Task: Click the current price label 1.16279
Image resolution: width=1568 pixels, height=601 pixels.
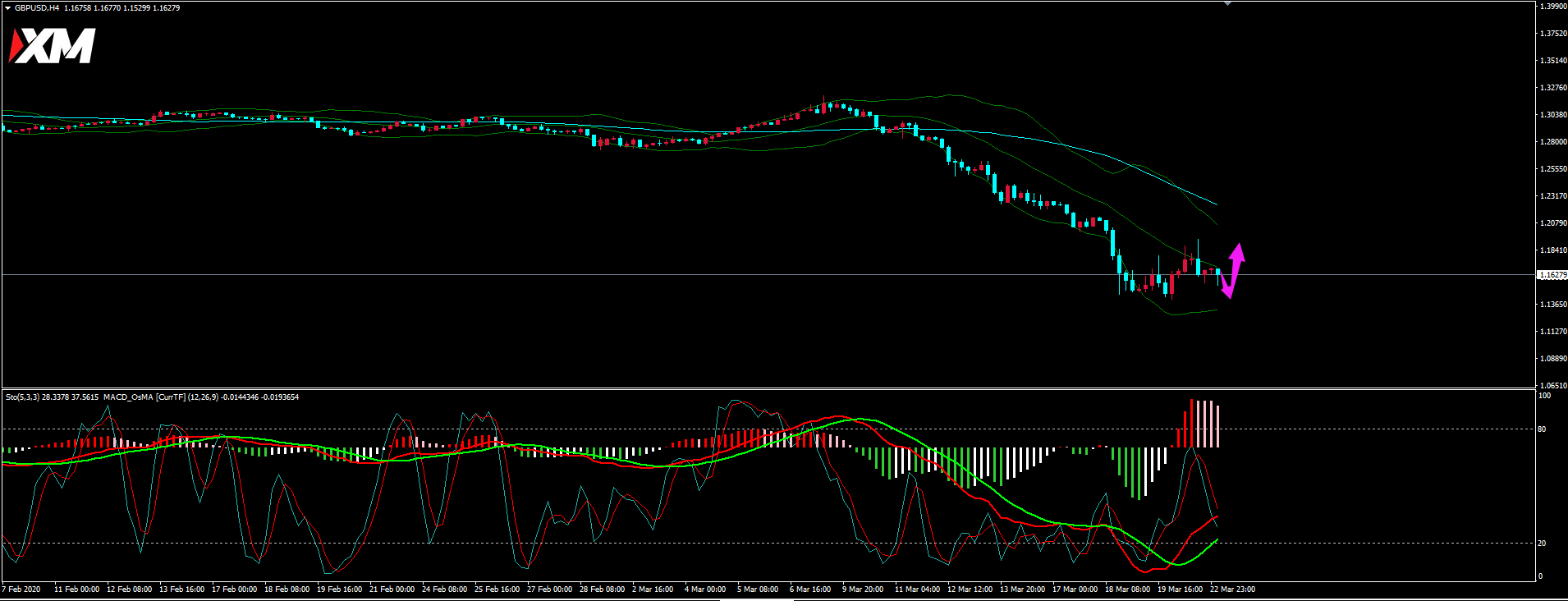Action: pyautogui.click(x=1552, y=275)
